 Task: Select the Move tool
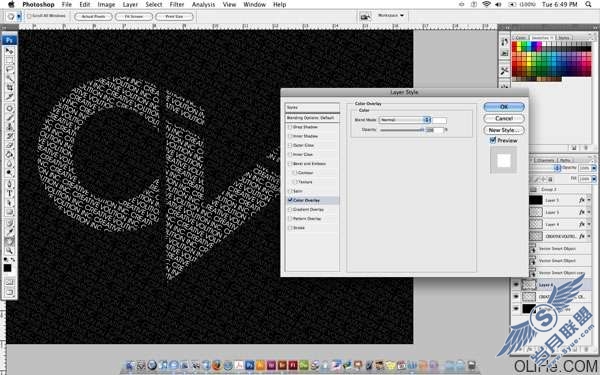tap(9, 51)
